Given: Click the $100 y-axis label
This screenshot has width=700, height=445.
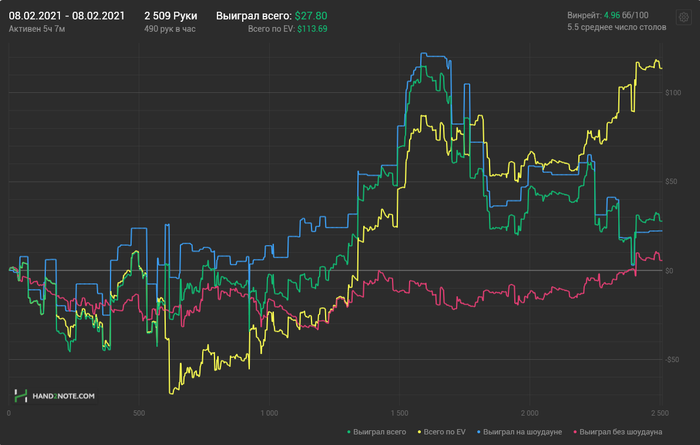Looking at the screenshot, I should [x=673, y=93].
